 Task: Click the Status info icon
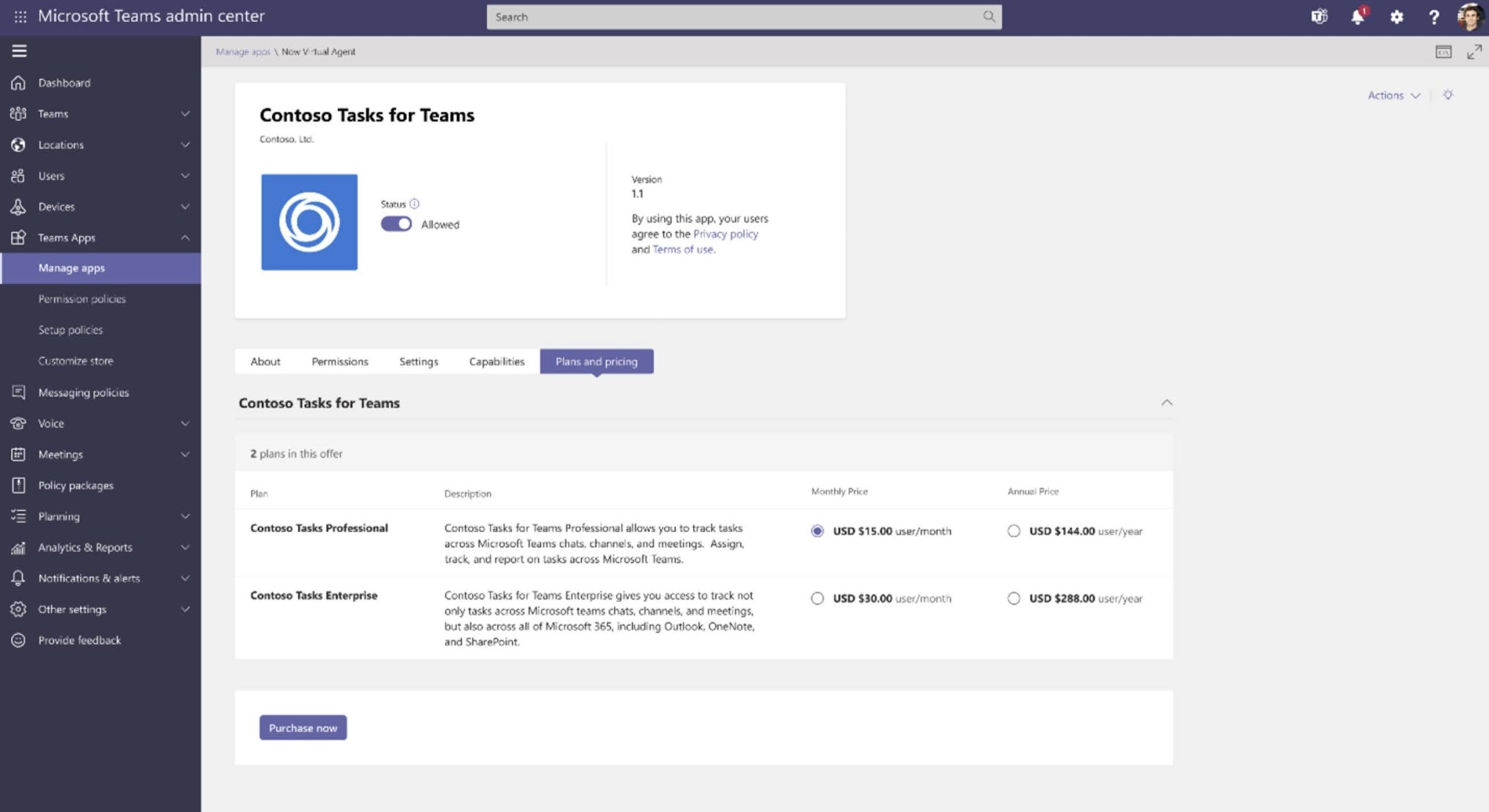(x=414, y=204)
